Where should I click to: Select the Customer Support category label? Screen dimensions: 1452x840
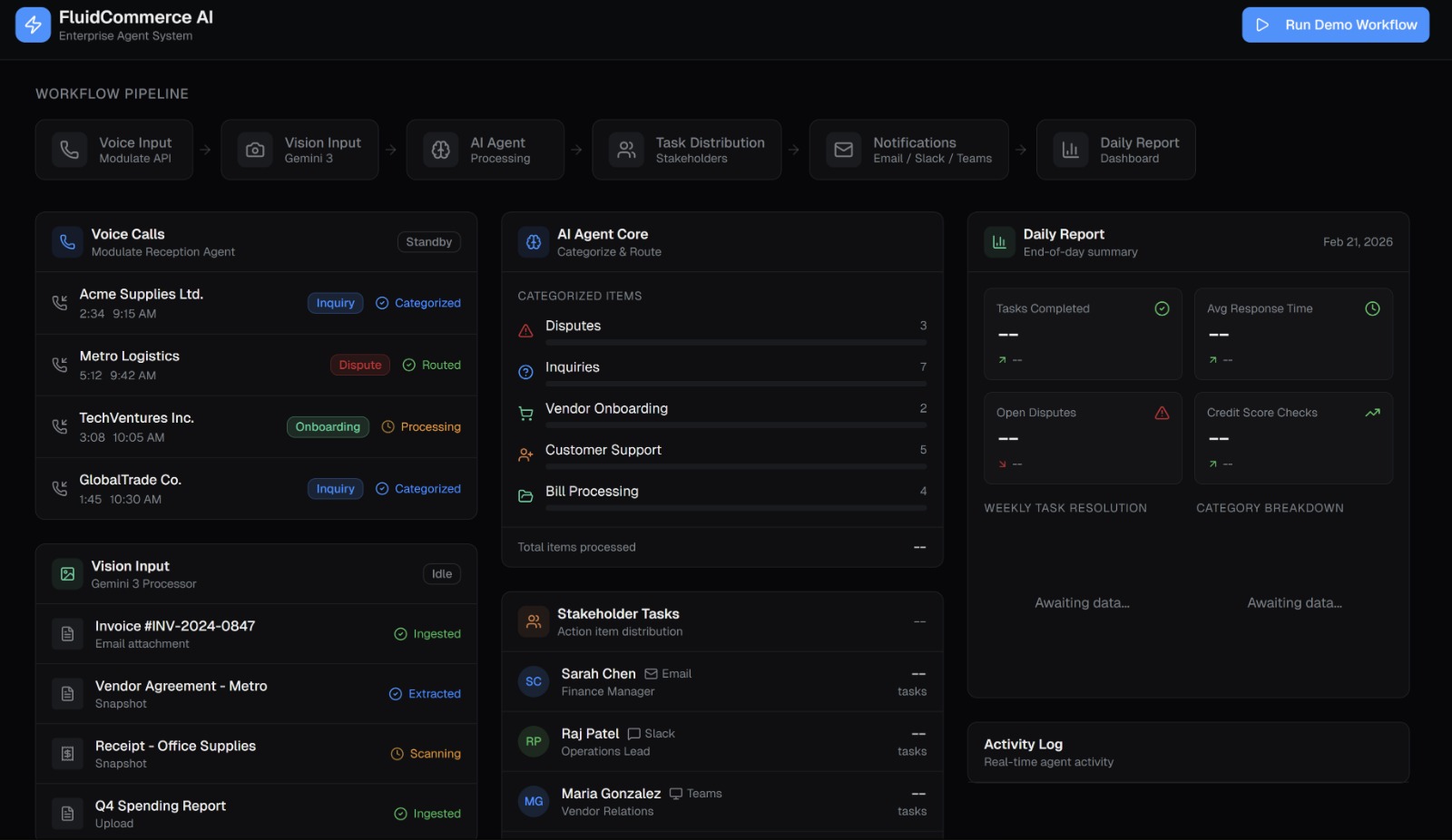coord(603,450)
